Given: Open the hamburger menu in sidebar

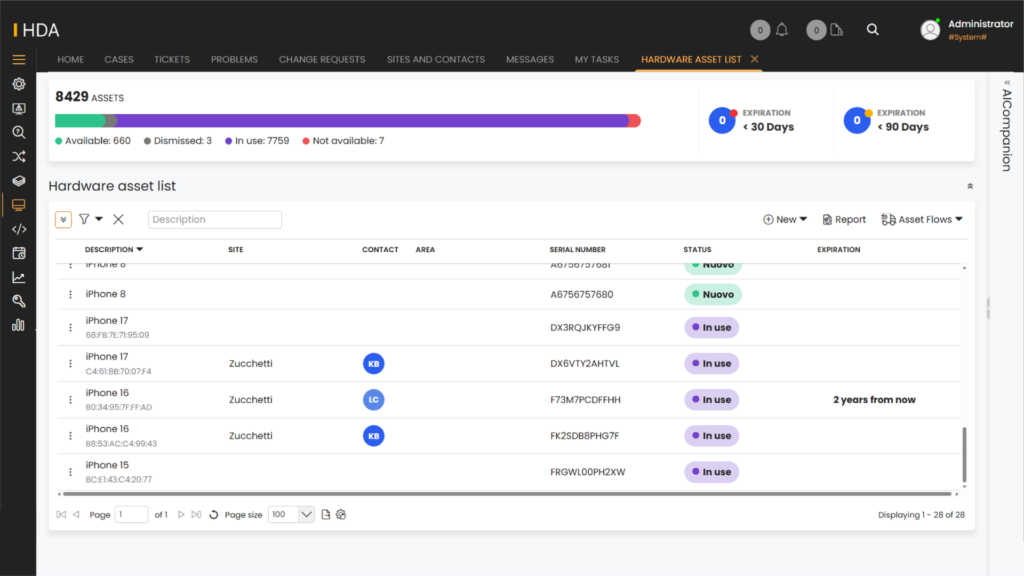Looking at the screenshot, I should click(x=18, y=59).
